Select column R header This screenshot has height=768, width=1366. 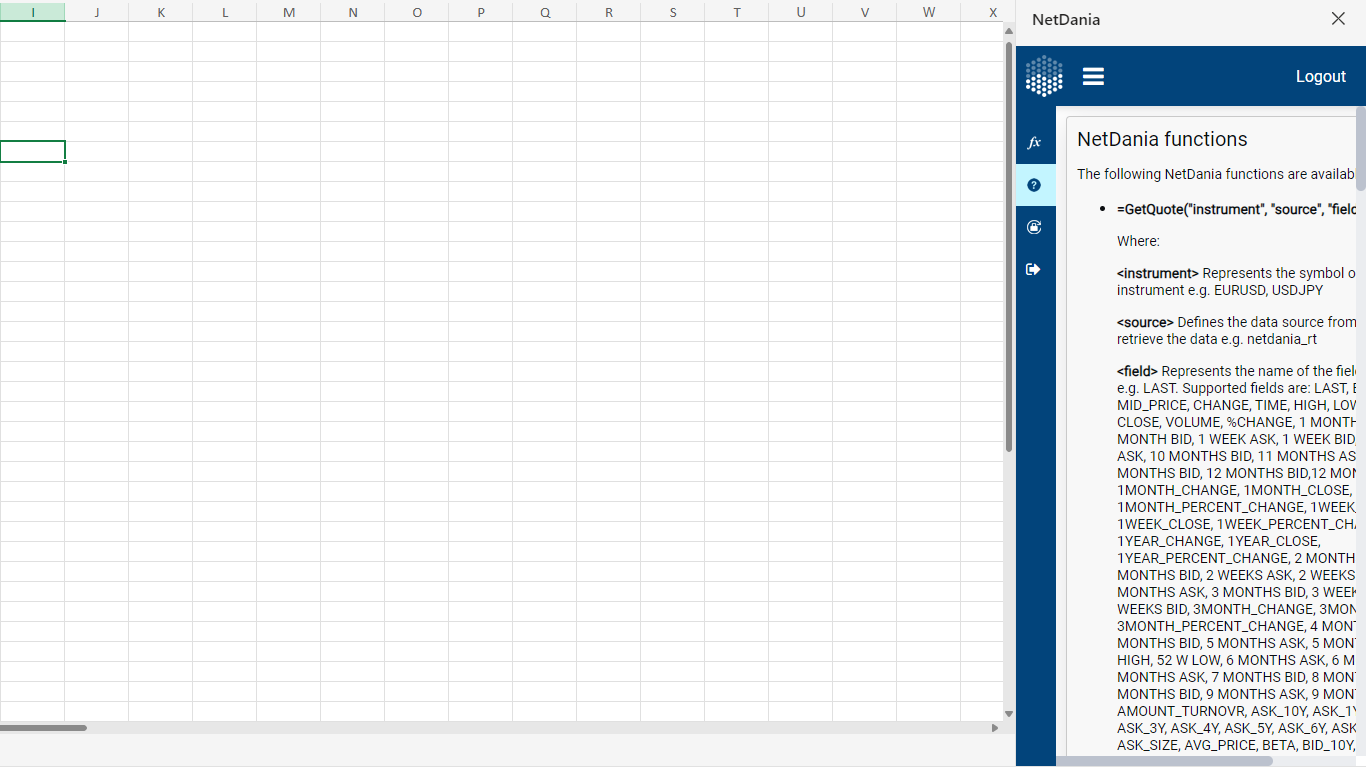[x=609, y=12]
